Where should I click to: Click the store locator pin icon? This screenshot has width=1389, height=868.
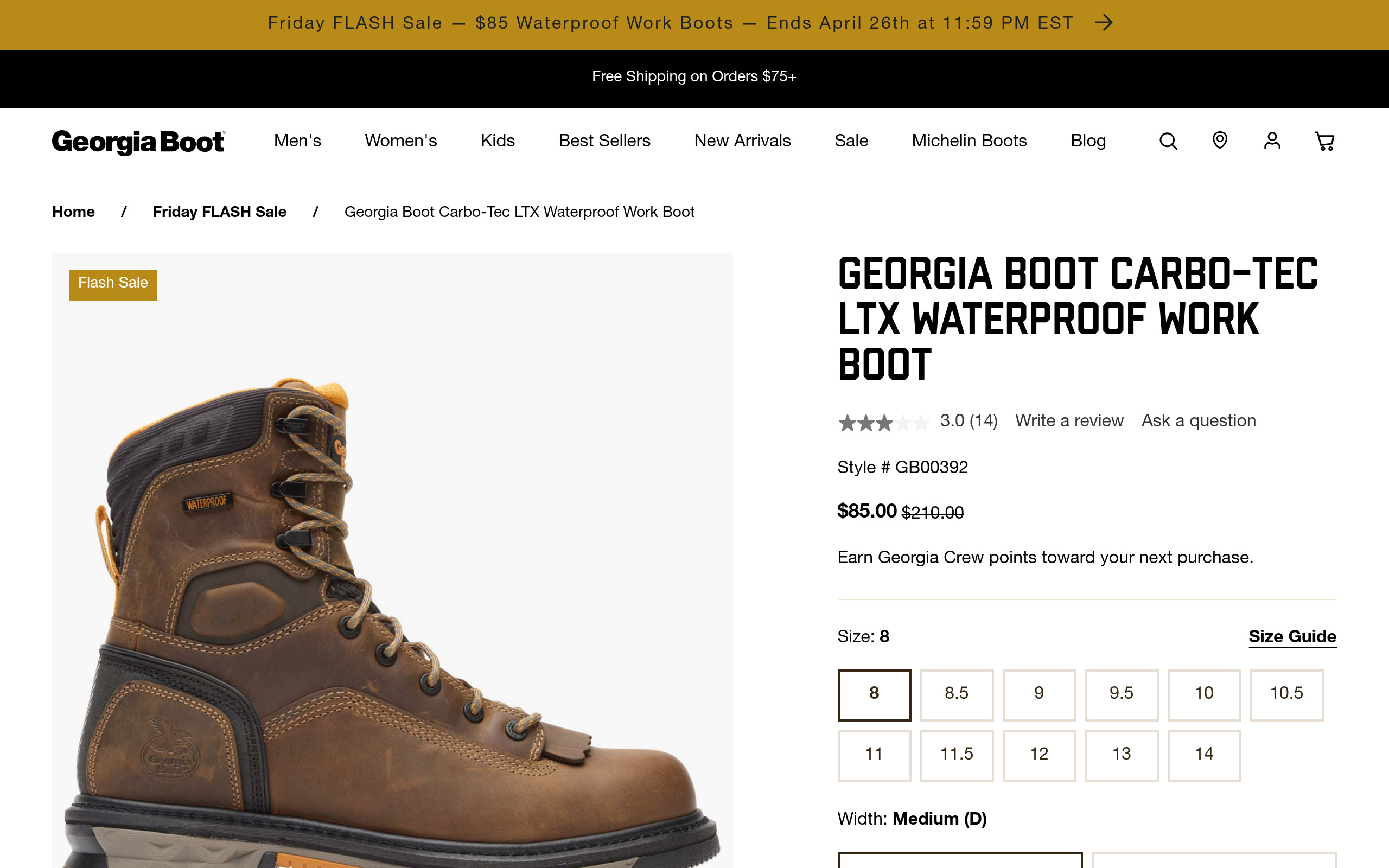tap(1220, 140)
